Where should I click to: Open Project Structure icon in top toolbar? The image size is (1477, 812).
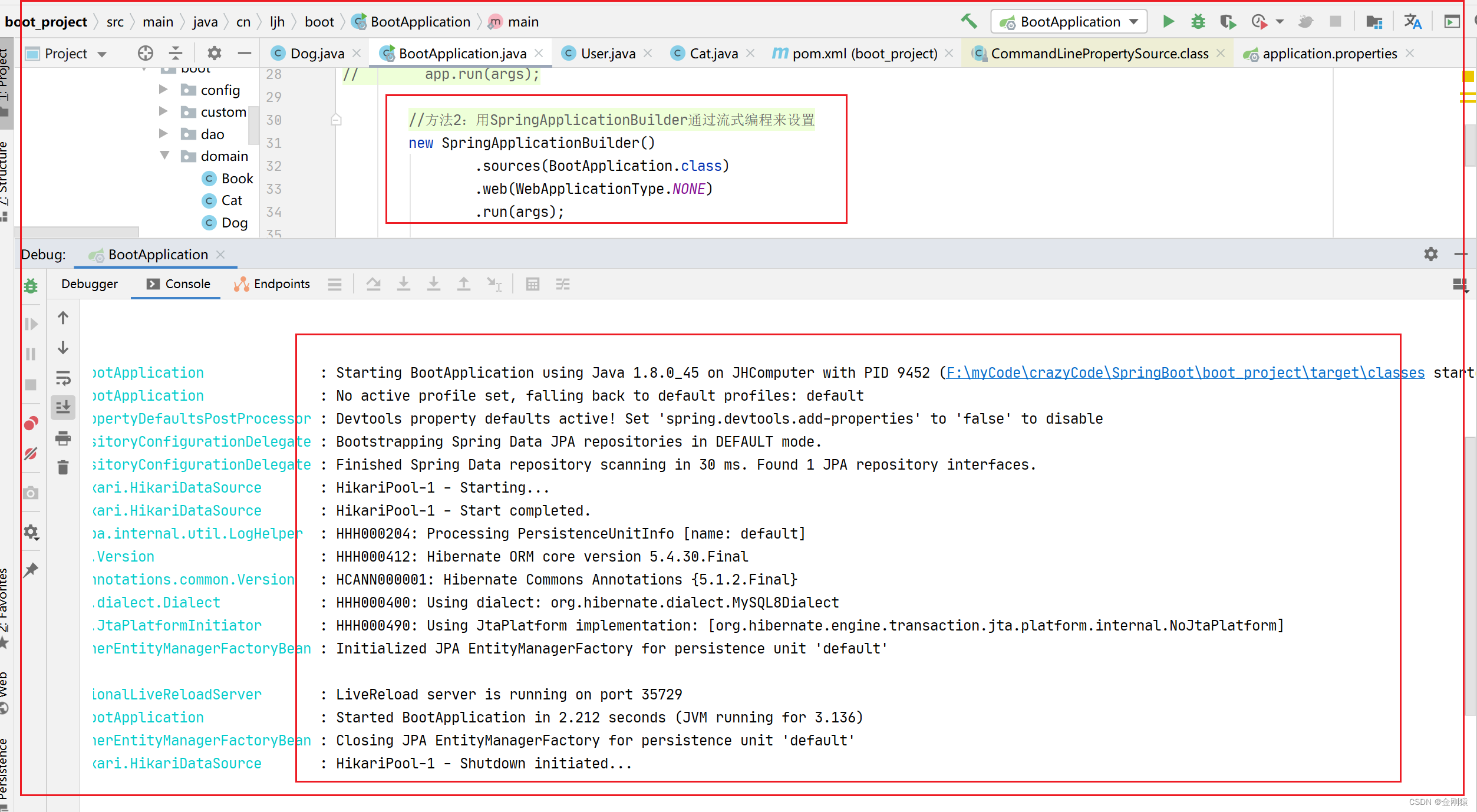pyautogui.click(x=1374, y=22)
